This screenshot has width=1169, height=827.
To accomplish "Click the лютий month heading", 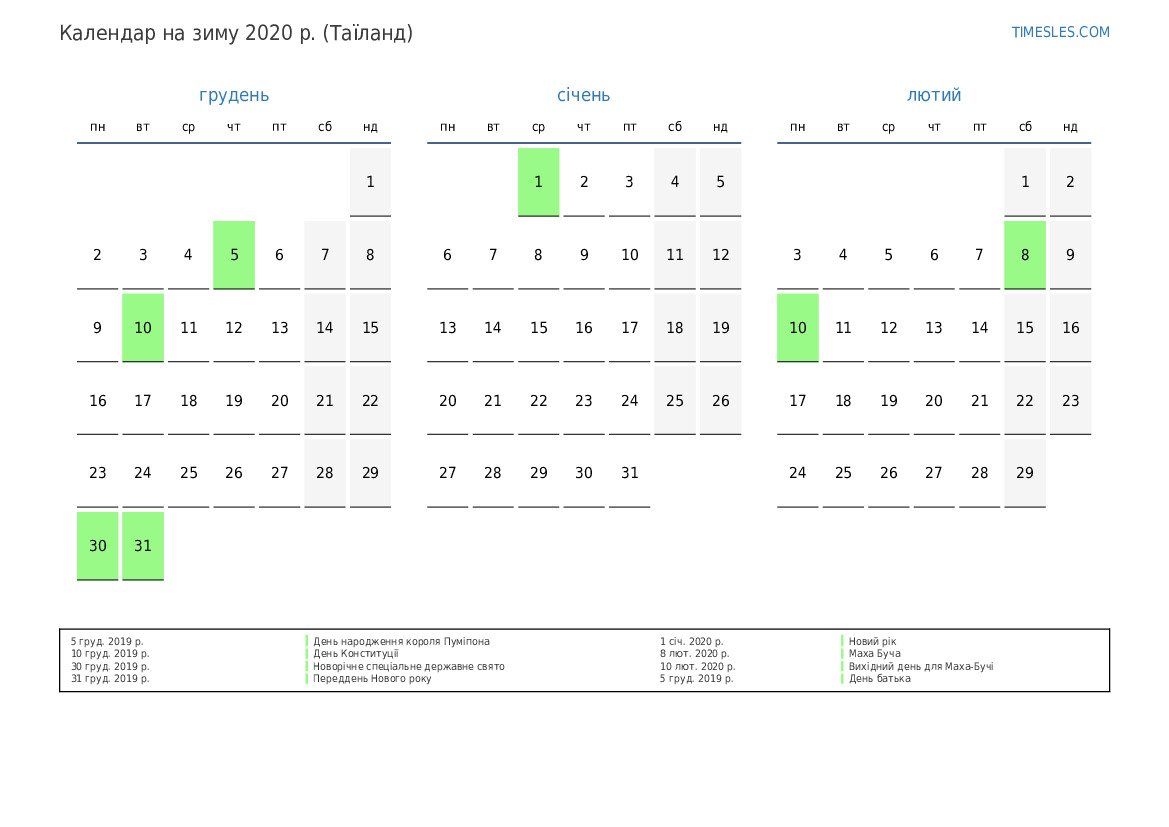I will [934, 95].
